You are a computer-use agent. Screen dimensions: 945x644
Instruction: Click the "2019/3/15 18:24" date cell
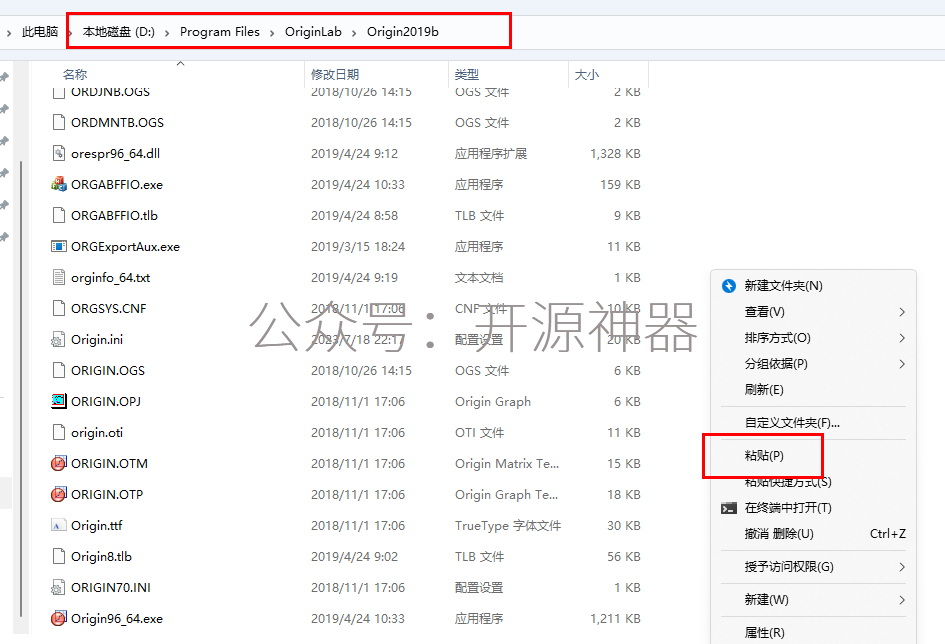[358, 246]
